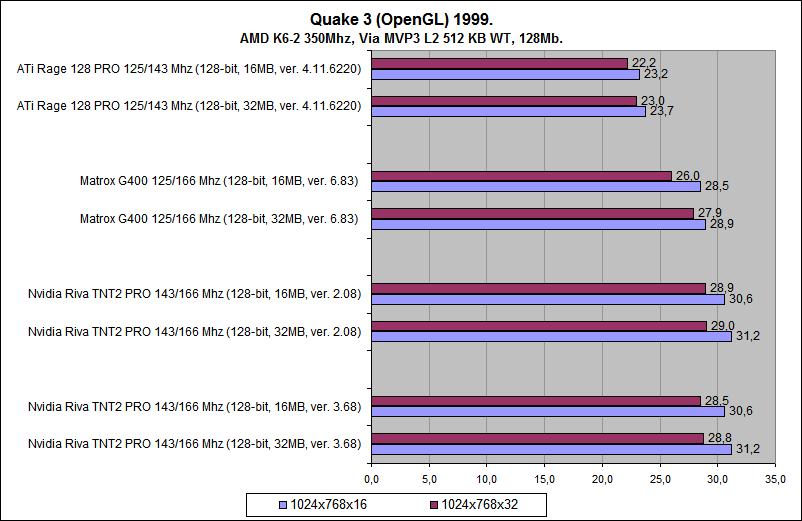Select the maroon bar labeled 26,0
Viewport: 802px width, 521px height.
[x=521, y=176]
